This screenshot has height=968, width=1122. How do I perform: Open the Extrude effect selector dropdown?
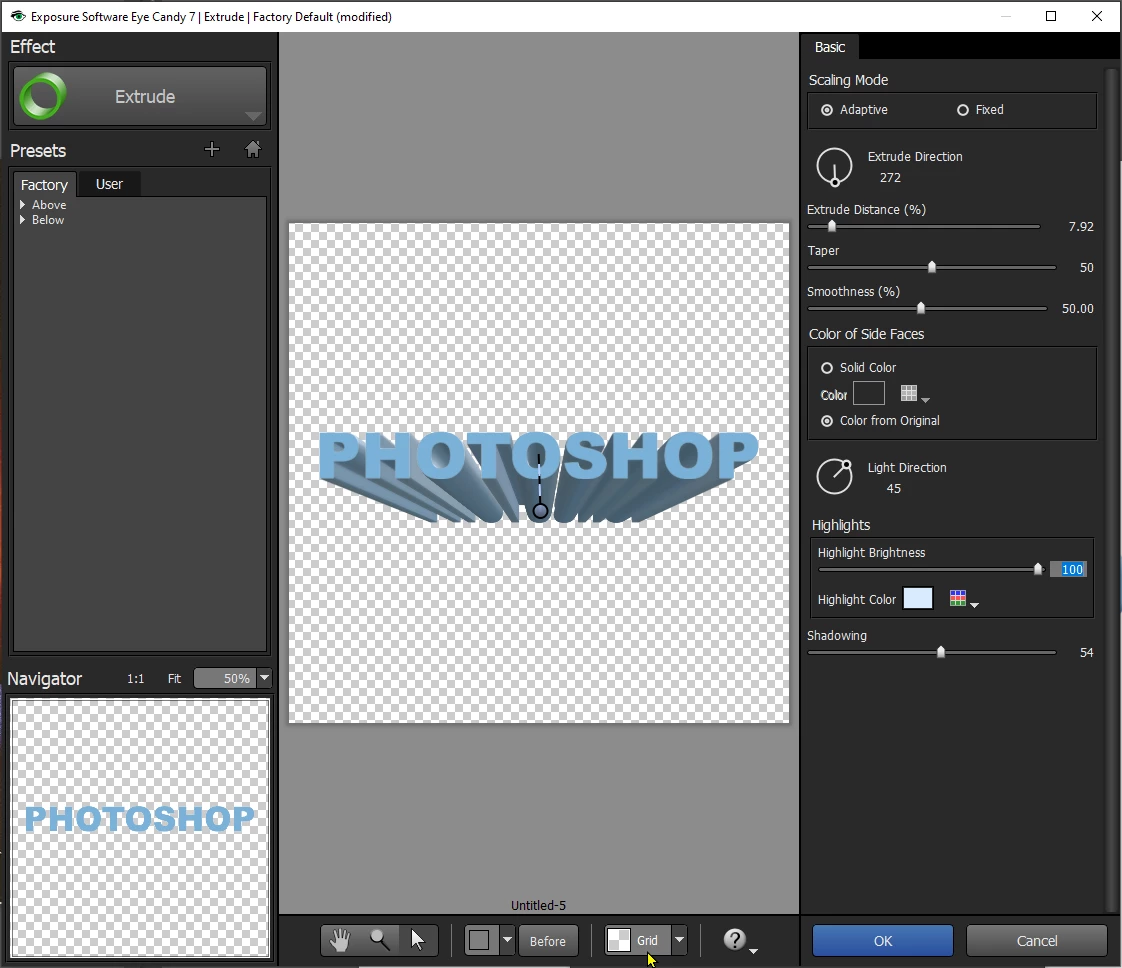139,97
